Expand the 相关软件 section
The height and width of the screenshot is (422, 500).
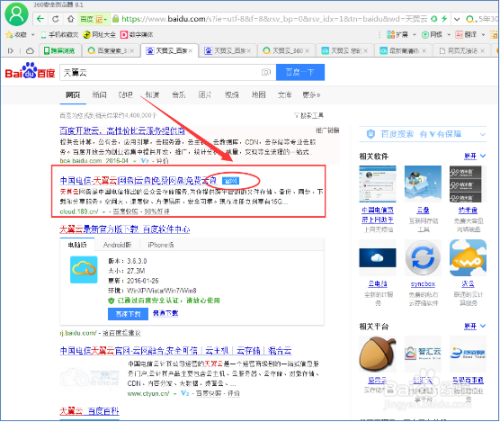[475, 156]
